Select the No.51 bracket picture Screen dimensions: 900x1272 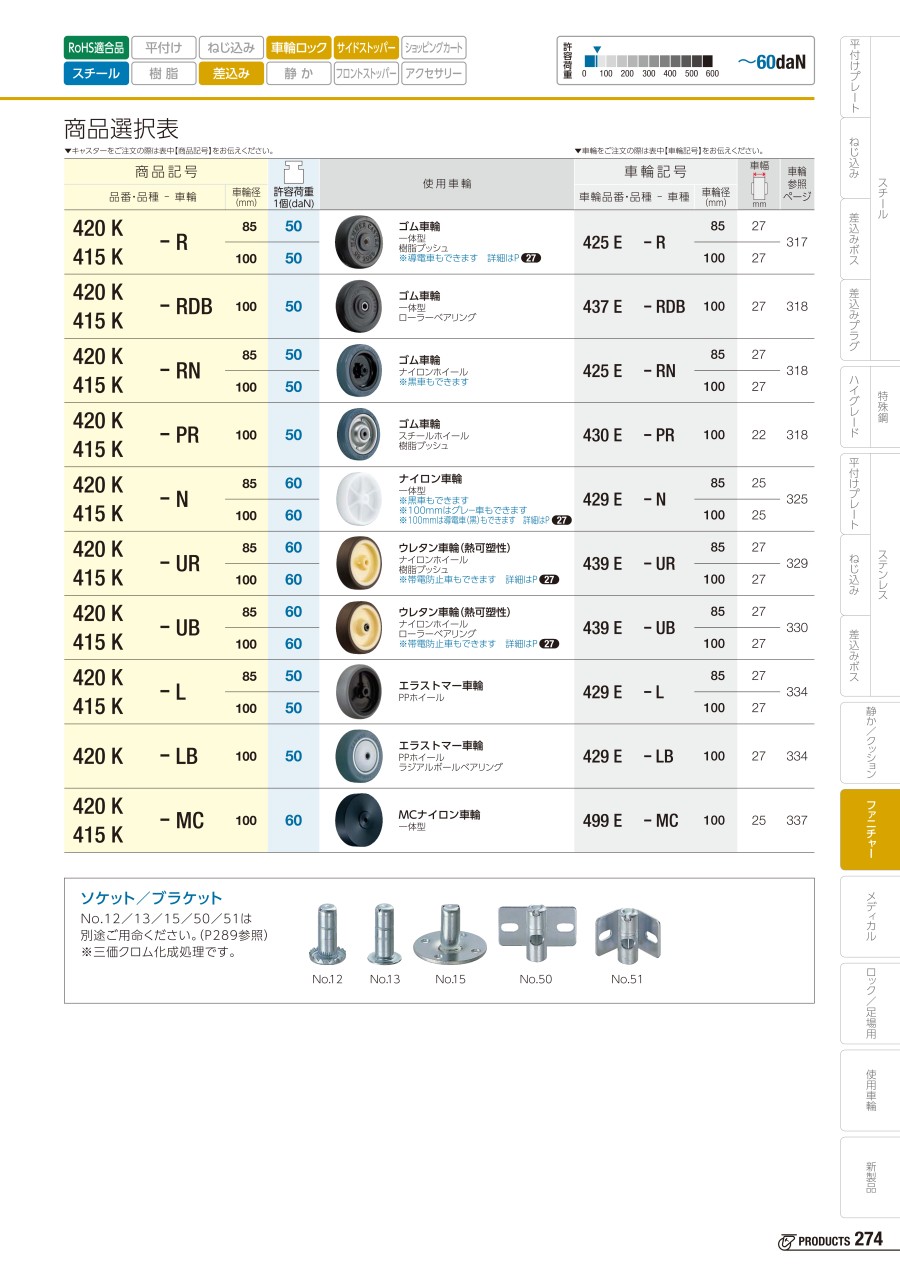tap(627, 934)
